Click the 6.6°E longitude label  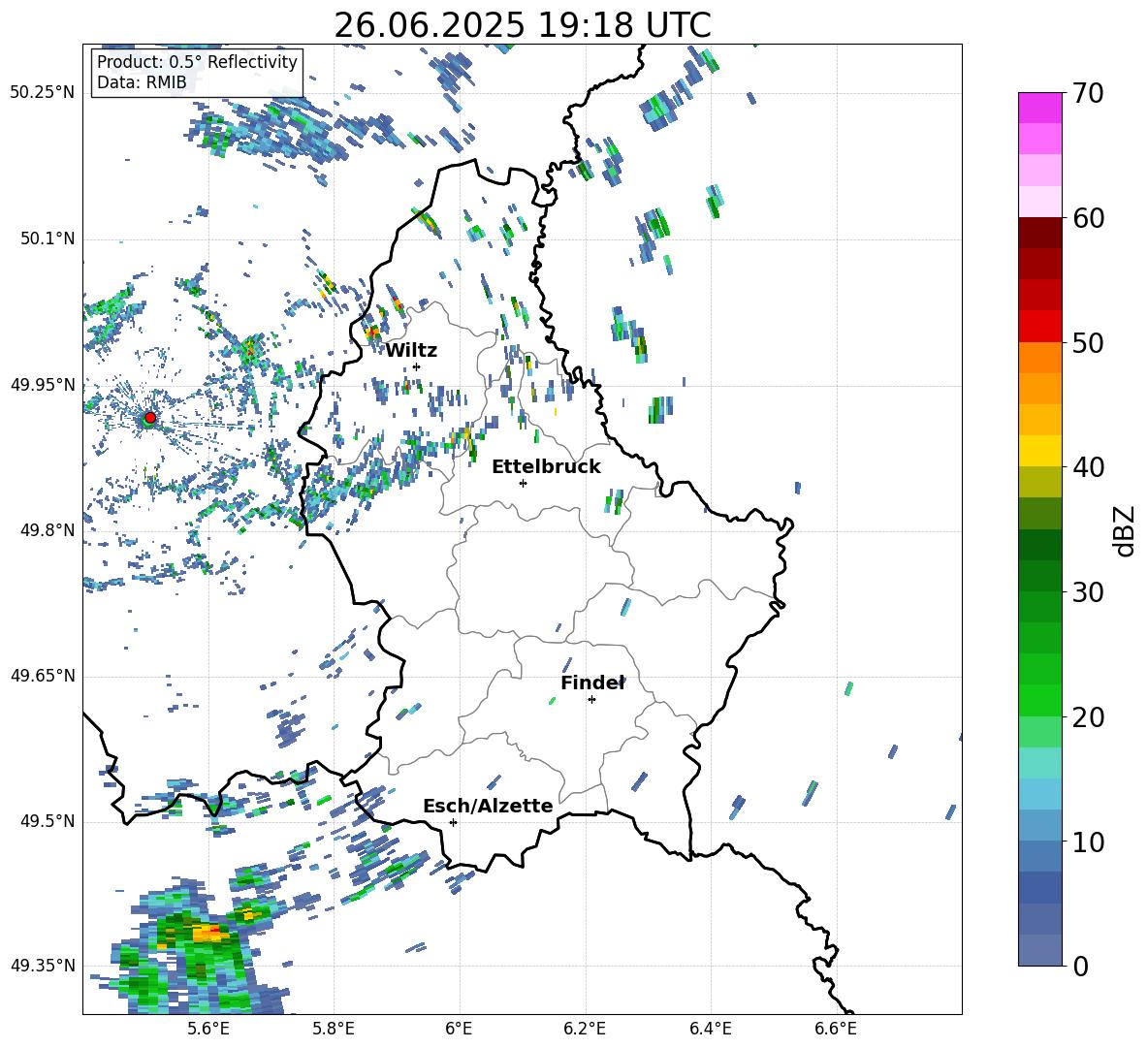point(836,1029)
